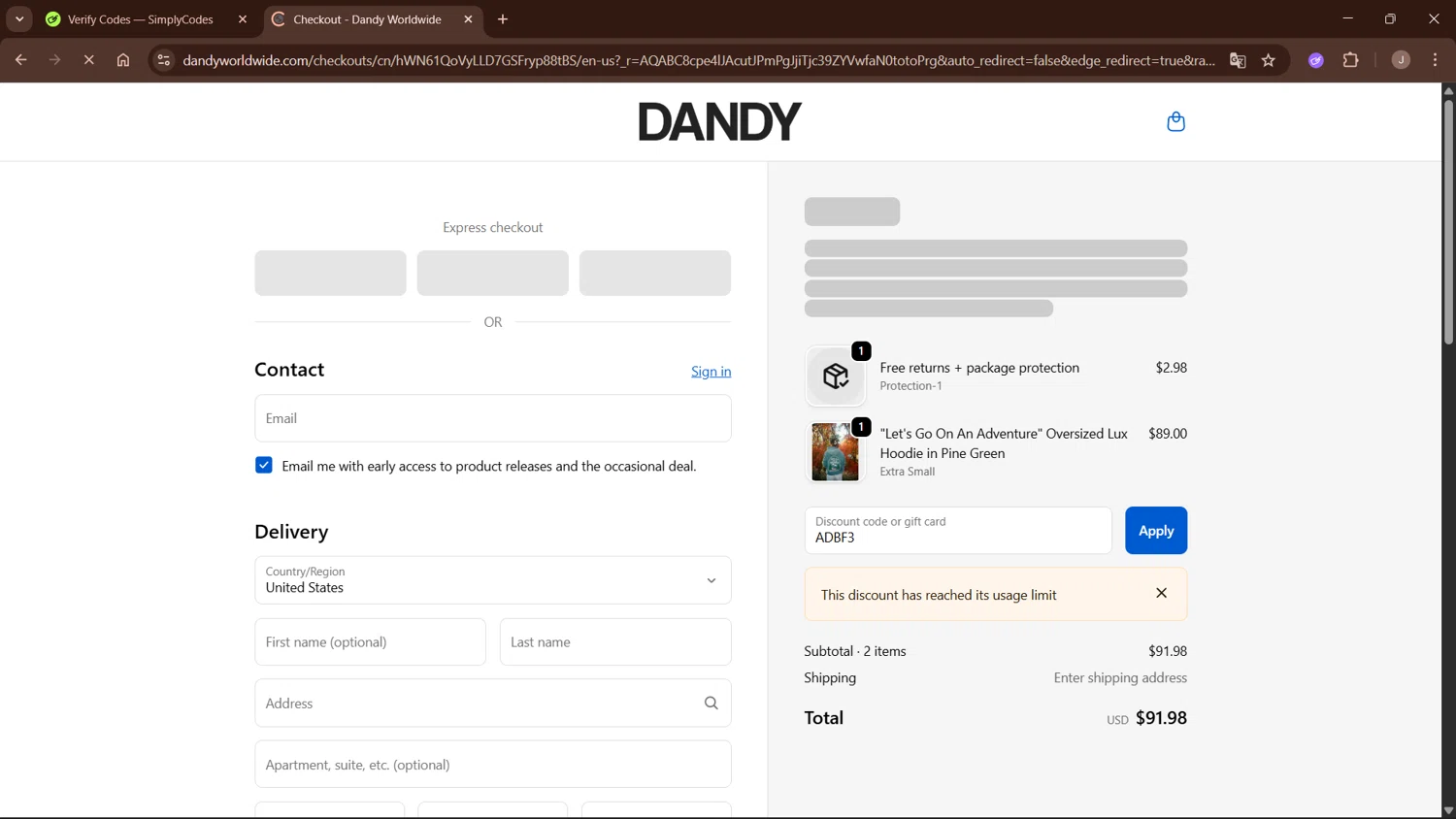Open the shopping bag cart icon

(x=1175, y=122)
